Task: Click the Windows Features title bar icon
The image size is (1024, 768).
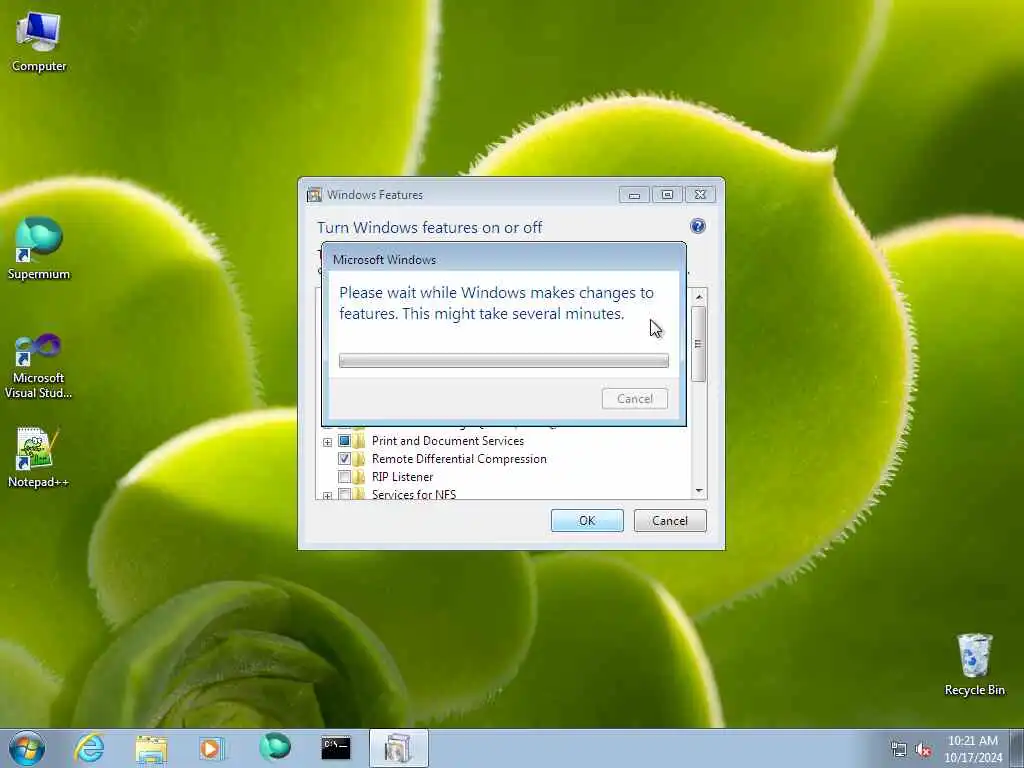Action: tap(315, 195)
